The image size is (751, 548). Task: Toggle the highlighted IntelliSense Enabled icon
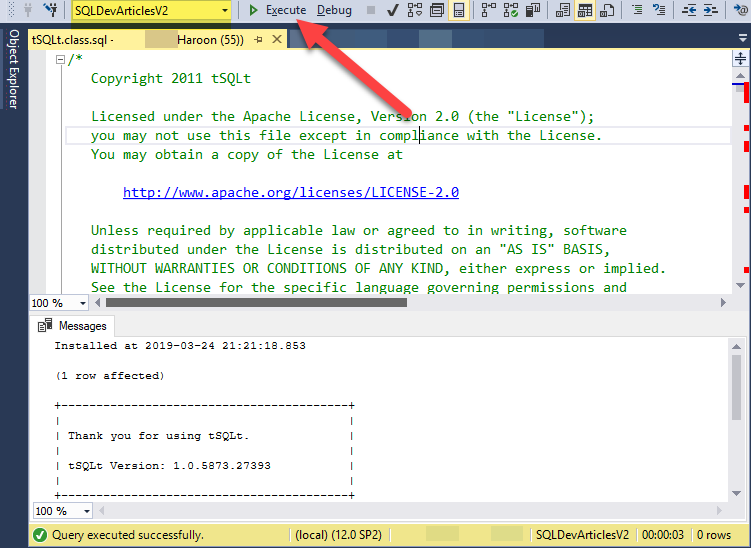pos(459,10)
